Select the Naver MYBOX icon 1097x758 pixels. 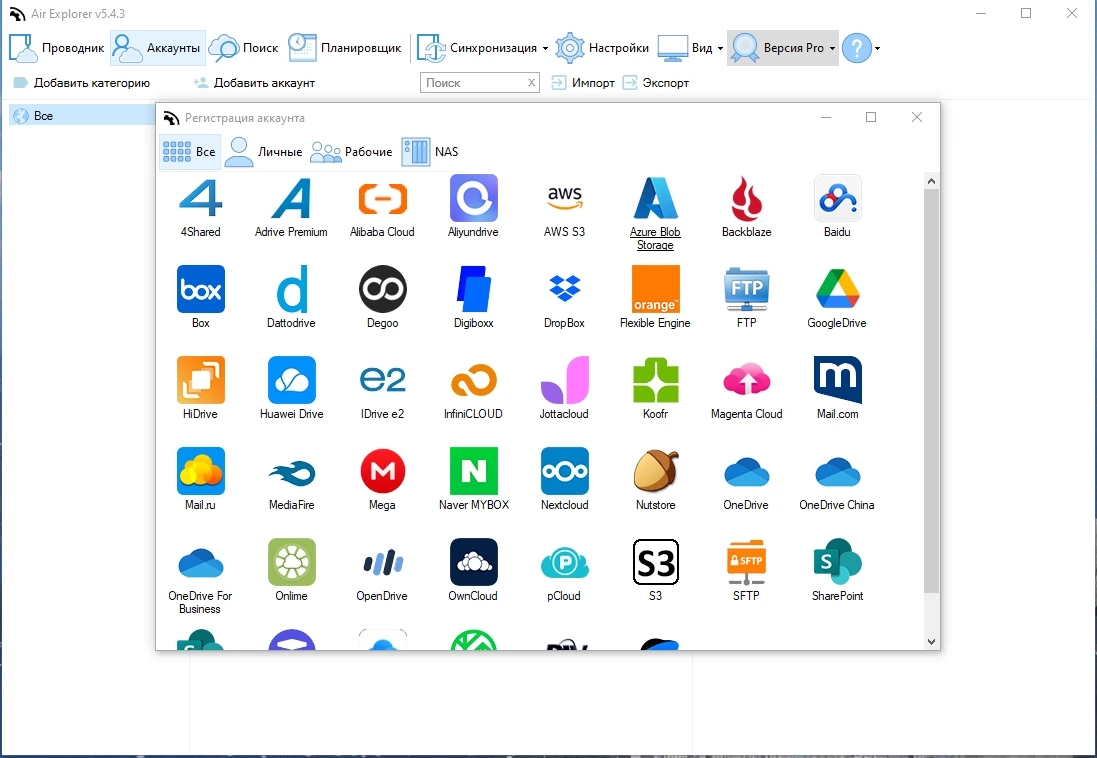pyautogui.click(x=474, y=471)
